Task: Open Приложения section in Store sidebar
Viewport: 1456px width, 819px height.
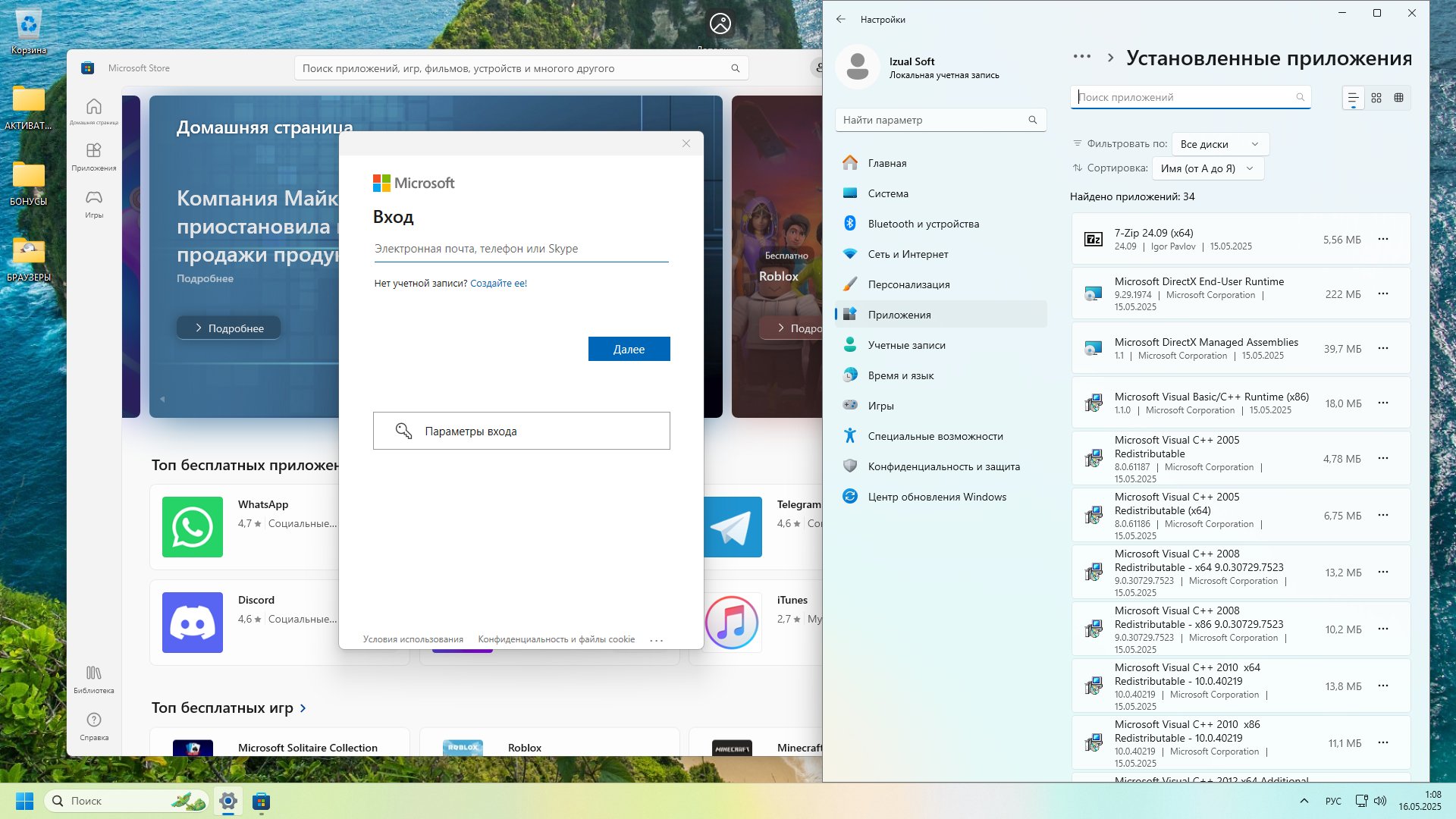Action: 94,156
